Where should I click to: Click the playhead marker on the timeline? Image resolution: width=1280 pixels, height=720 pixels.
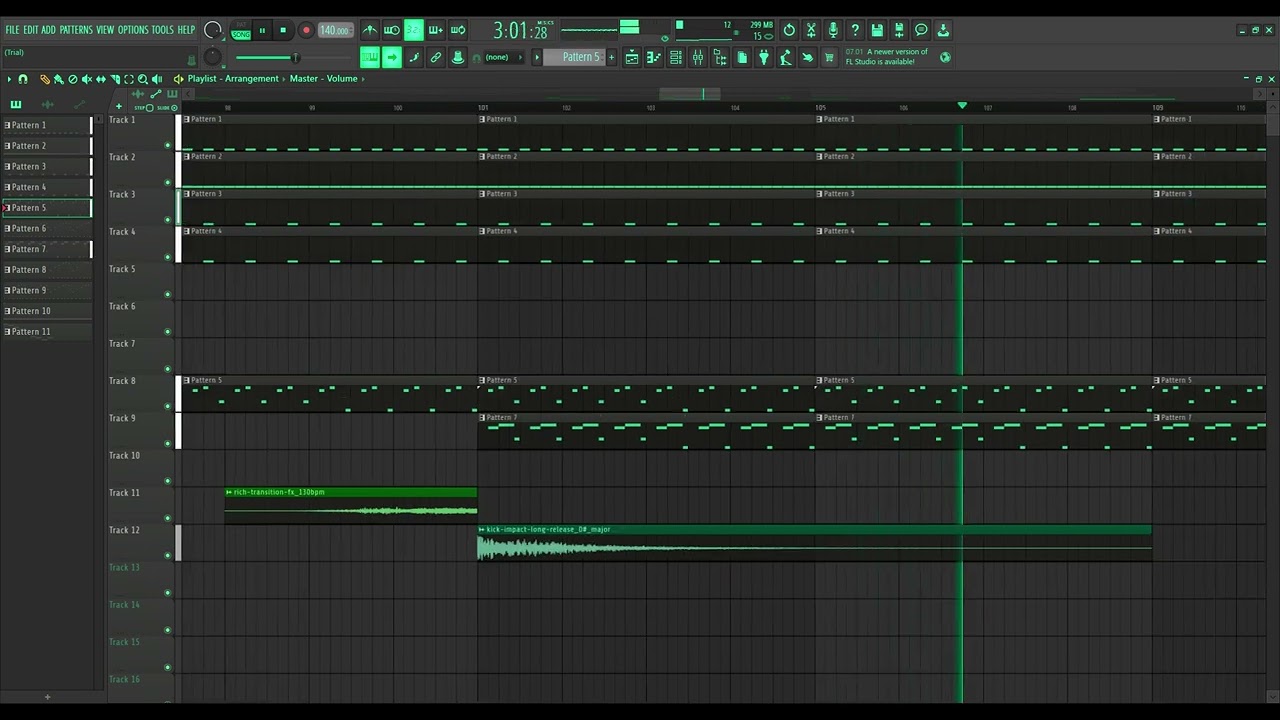962,105
